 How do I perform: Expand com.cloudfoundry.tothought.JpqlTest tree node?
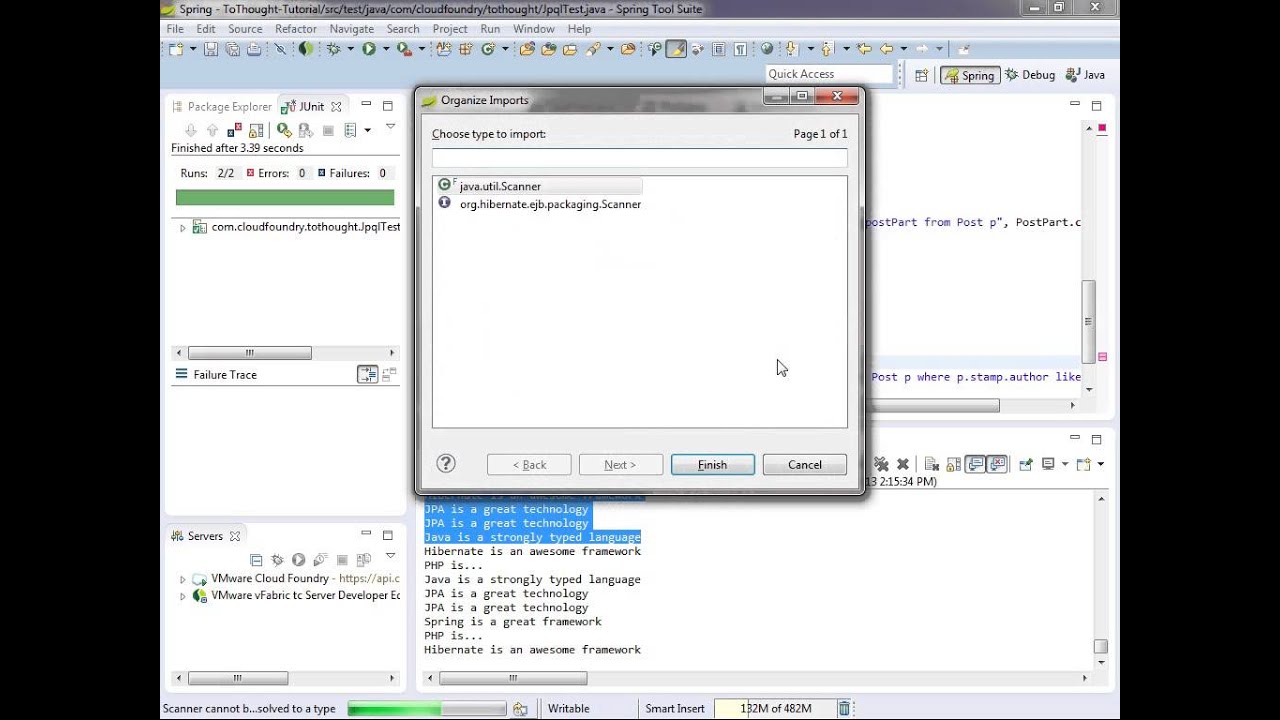pos(183,228)
